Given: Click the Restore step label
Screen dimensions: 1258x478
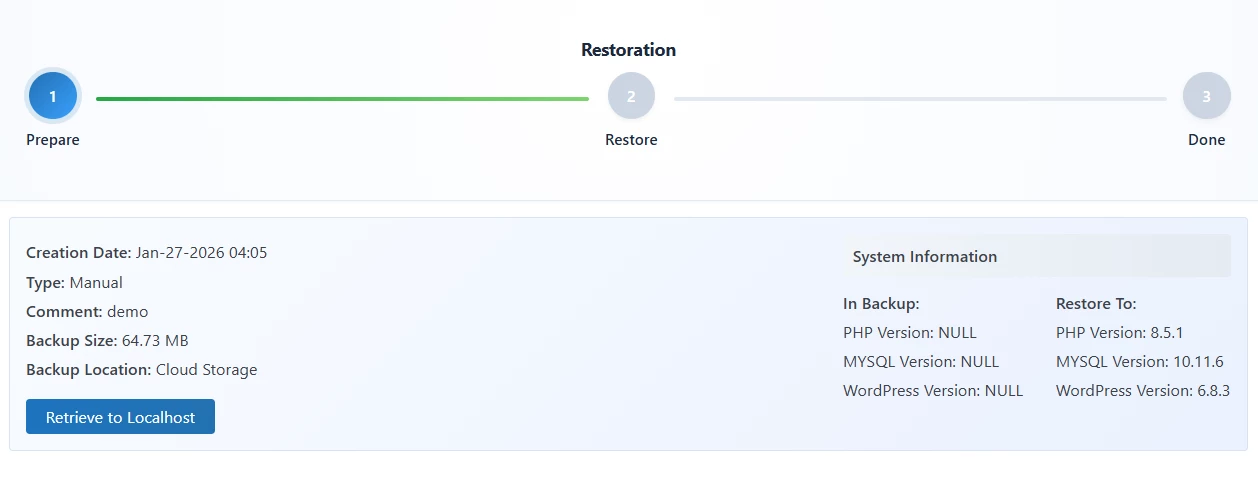Looking at the screenshot, I should (x=631, y=140).
